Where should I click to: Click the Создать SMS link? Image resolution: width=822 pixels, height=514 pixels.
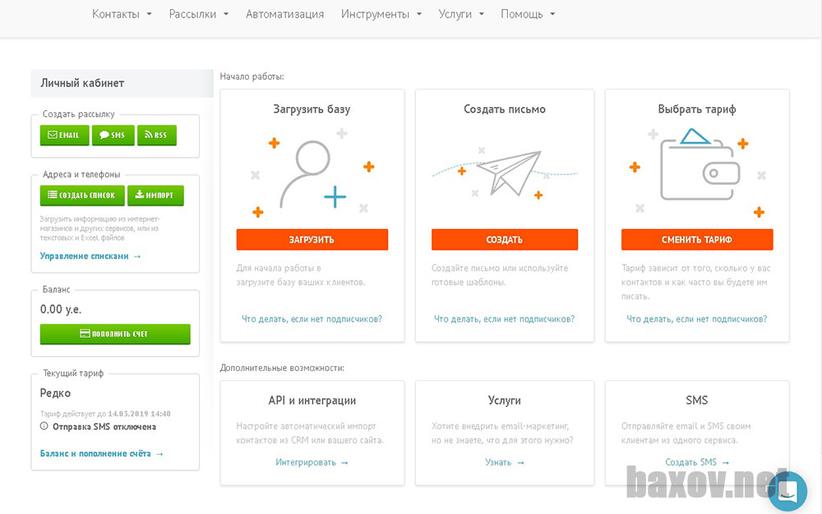(x=697, y=463)
